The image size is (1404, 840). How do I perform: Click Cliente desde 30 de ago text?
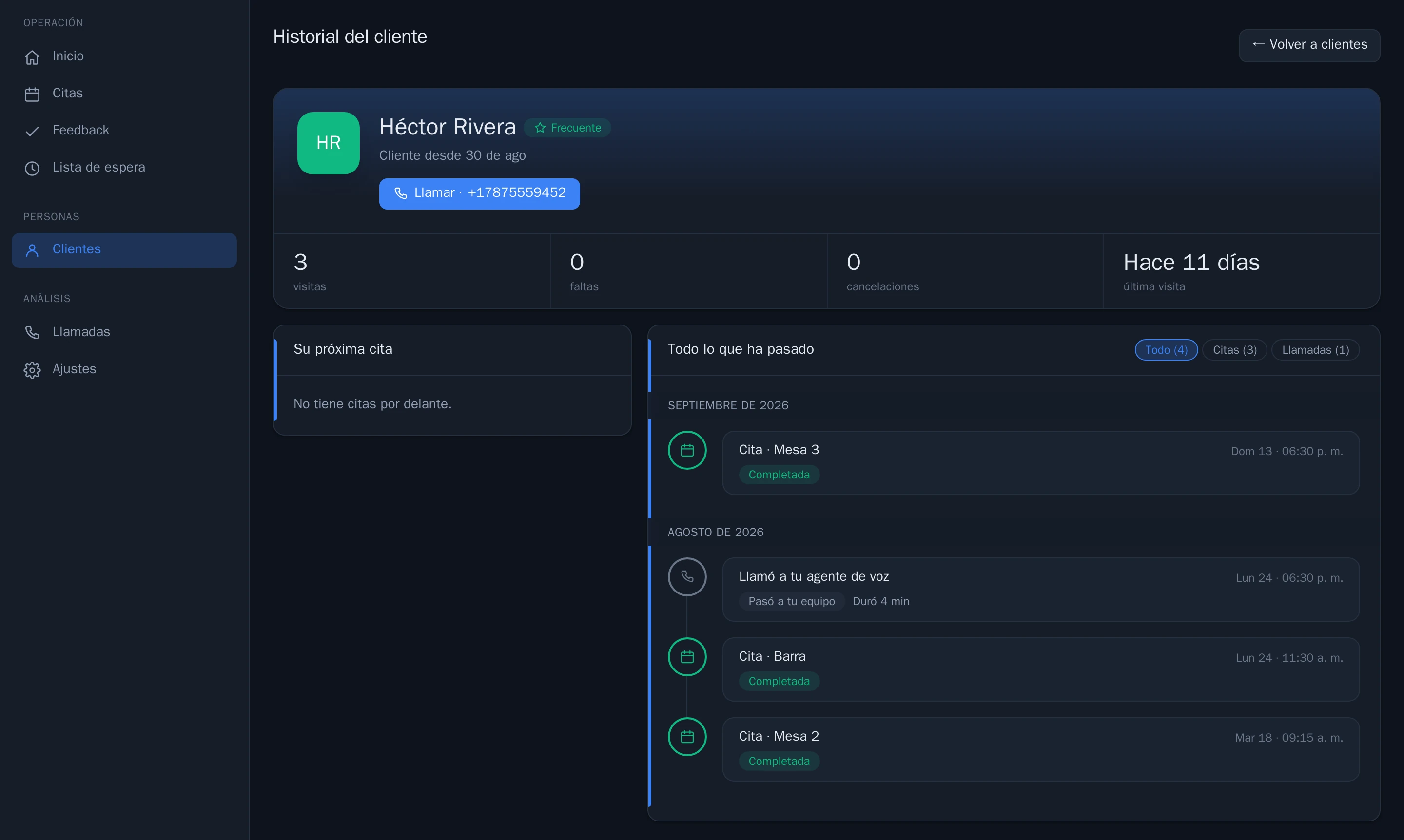pos(452,155)
